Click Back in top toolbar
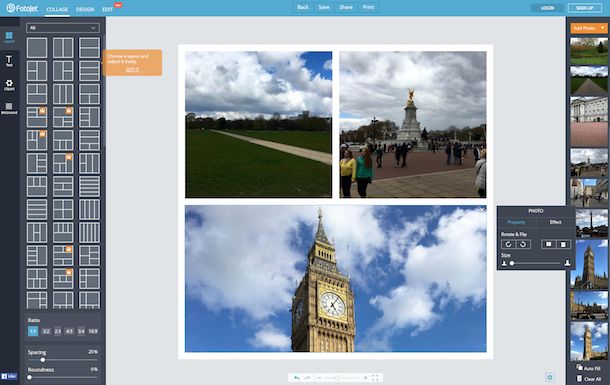 pos(303,7)
